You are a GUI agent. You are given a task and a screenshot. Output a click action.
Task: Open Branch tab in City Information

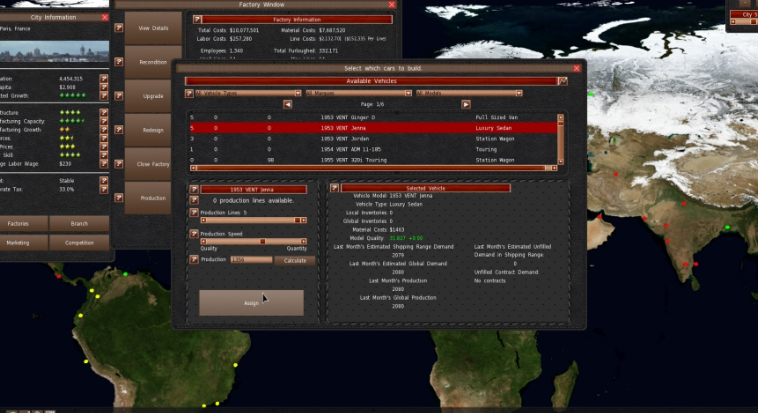(79, 223)
